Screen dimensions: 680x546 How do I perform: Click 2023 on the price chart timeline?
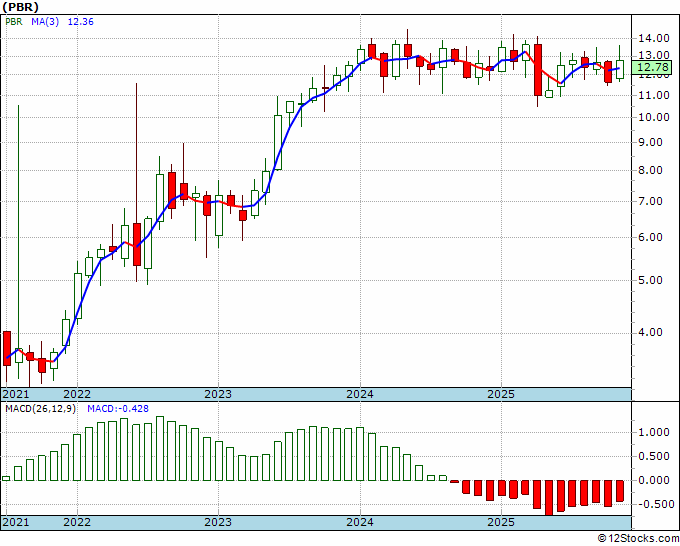[x=218, y=394]
